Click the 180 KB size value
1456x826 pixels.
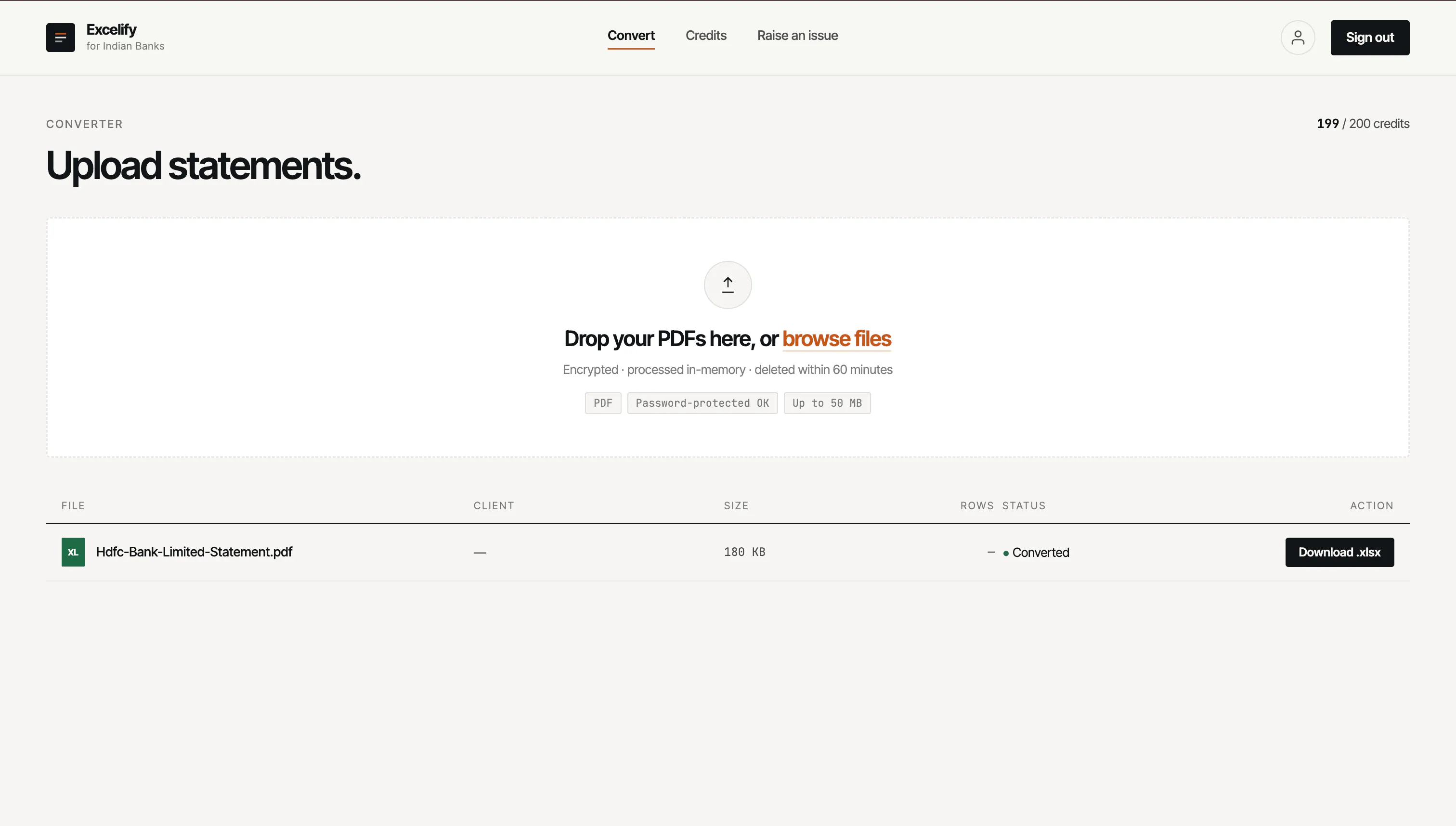click(744, 552)
